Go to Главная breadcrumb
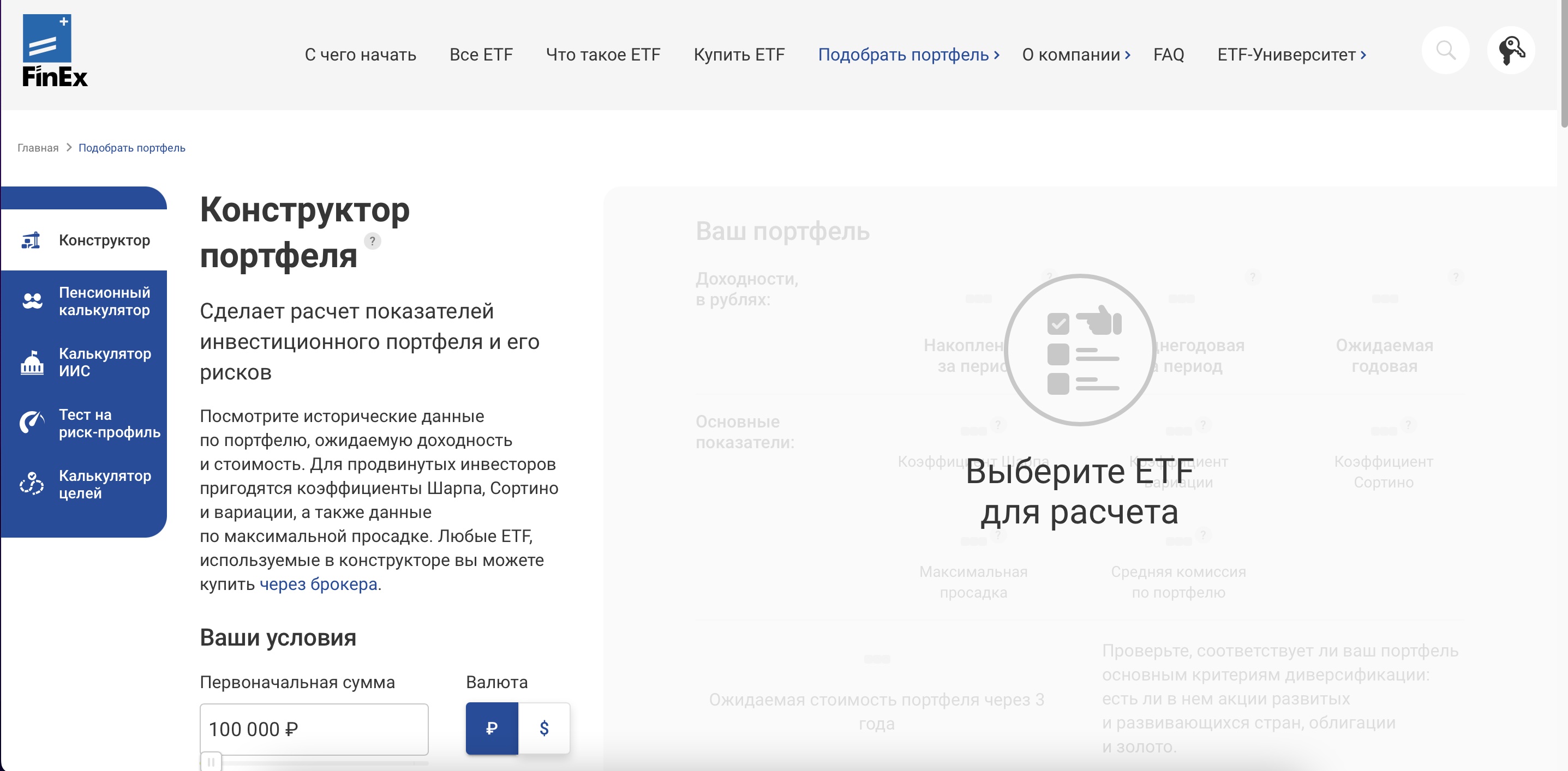 click(38, 148)
